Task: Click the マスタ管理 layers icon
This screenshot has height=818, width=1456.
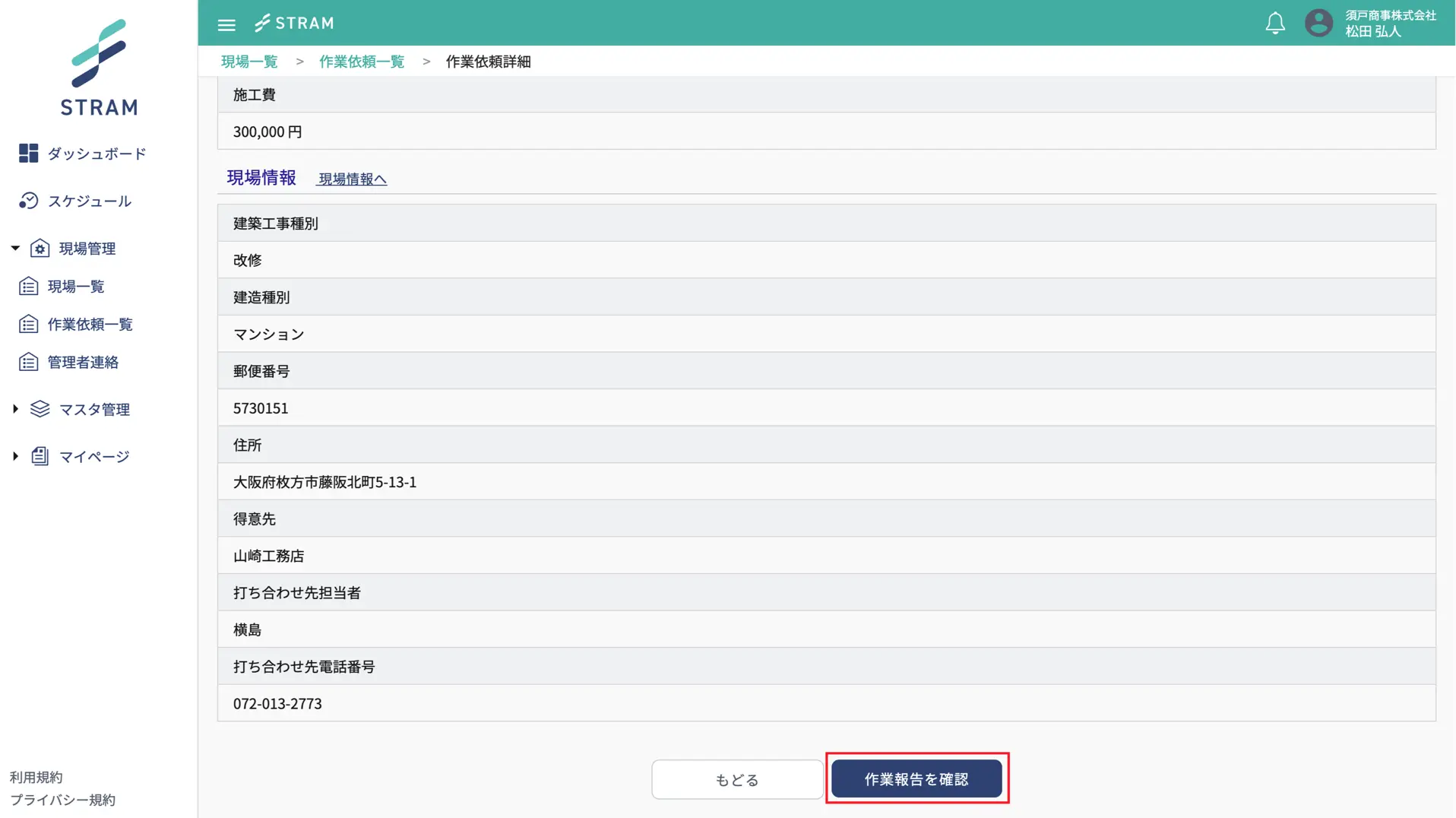Action: coord(40,409)
